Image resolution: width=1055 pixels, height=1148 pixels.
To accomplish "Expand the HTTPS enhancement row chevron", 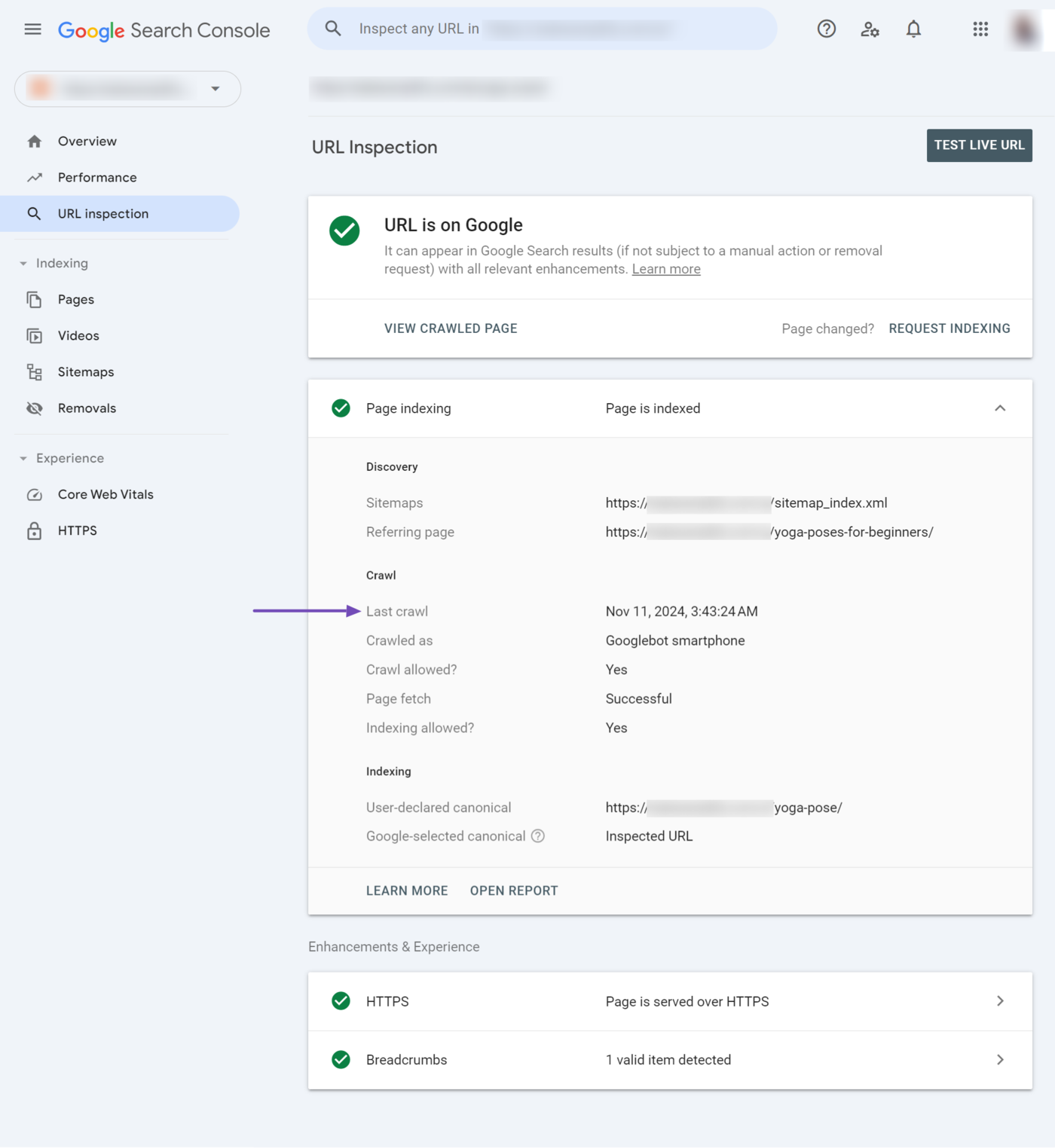I will 1000,1001.
